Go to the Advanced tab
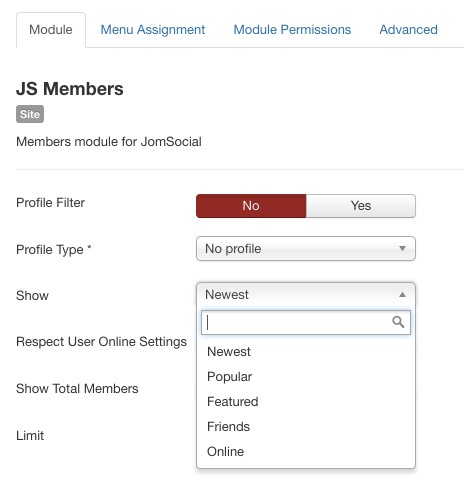Screen dimensions: 464x502 point(408,30)
